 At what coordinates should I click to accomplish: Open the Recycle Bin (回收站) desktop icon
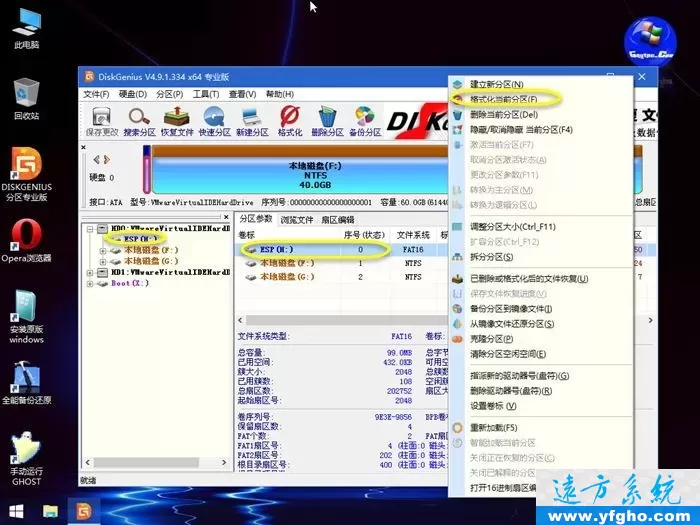pos(26,99)
